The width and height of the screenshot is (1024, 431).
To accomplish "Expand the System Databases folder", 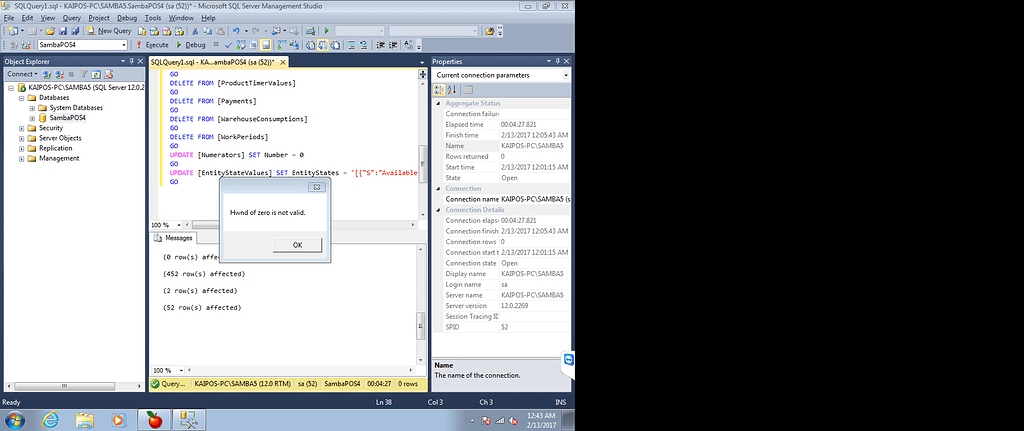I will (33, 108).
